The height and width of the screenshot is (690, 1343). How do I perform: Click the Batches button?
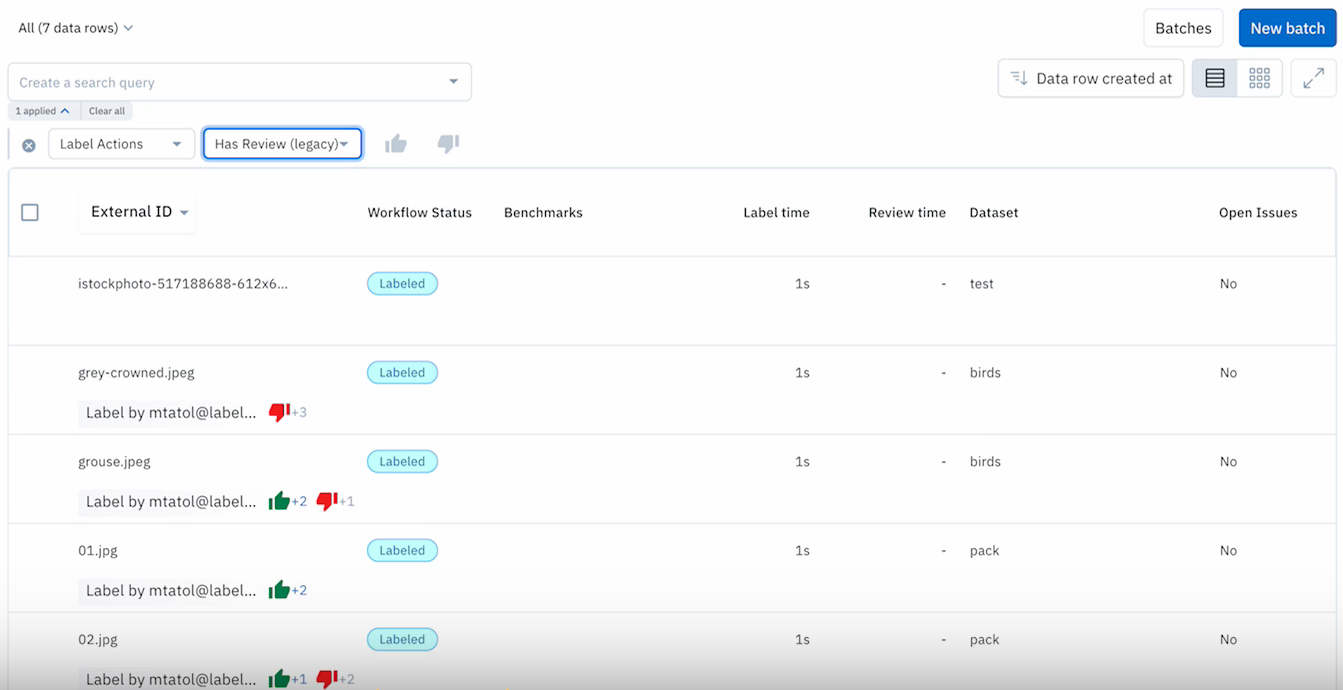pos(1183,28)
